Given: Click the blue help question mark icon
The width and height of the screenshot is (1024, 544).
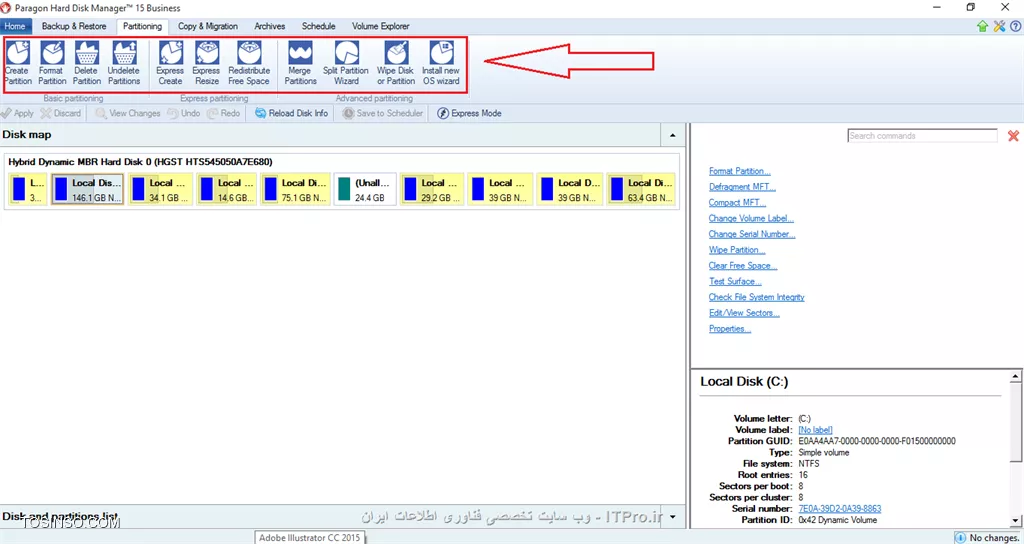Looking at the screenshot, I should [x=1015, y=26].
